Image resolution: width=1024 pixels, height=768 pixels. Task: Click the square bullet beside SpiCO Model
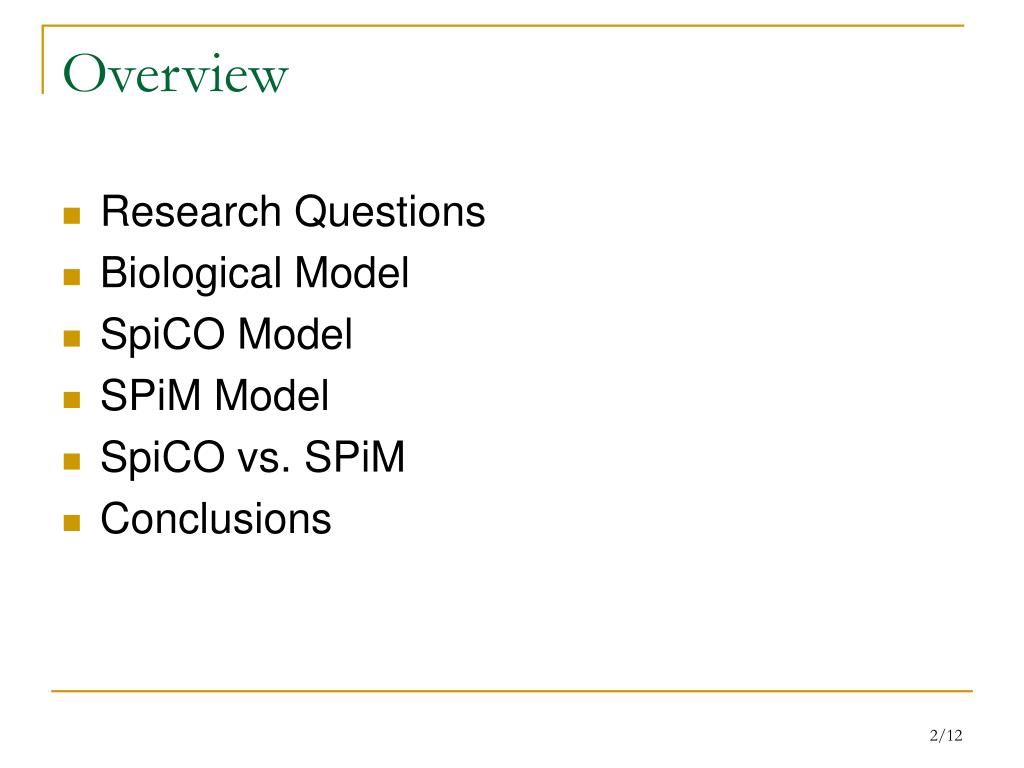(72, 338)
